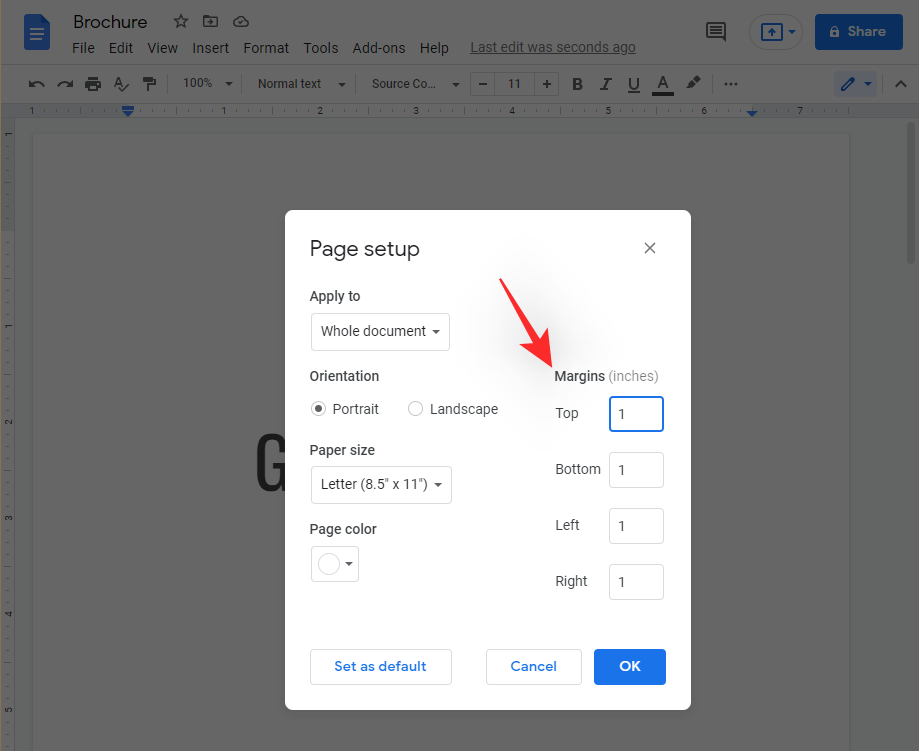Viewport: 919px width, 751px height.
Task: Click the print icon in toolbar
Action: point(93,84)
